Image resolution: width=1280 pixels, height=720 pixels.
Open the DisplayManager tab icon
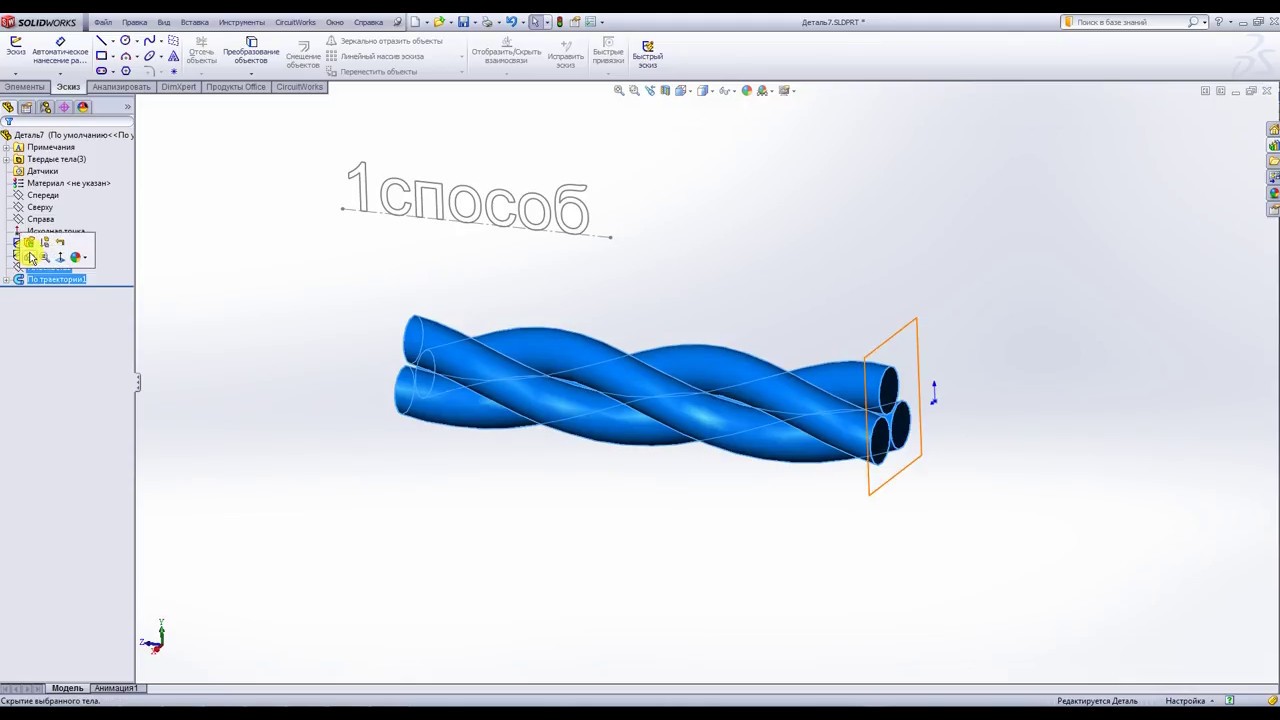pos(83,107)
